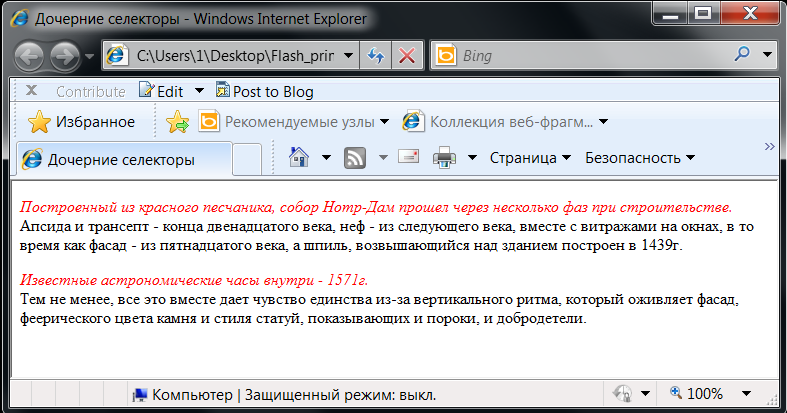This screenshot has height=413, width=787.
Task: Refresh the page with the refresh icon
Action: (375, 55)
